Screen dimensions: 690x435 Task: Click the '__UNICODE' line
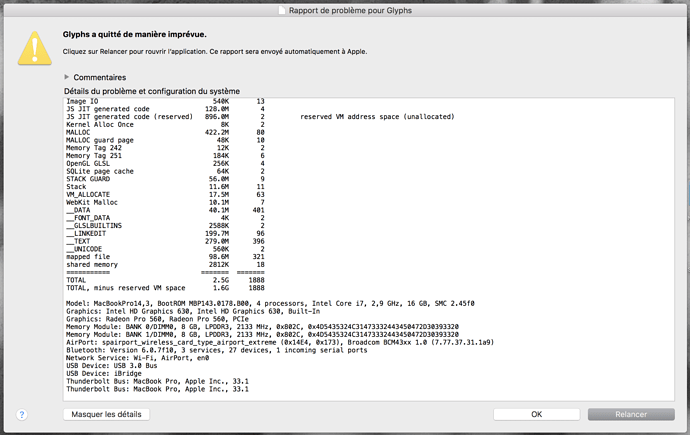165,249
